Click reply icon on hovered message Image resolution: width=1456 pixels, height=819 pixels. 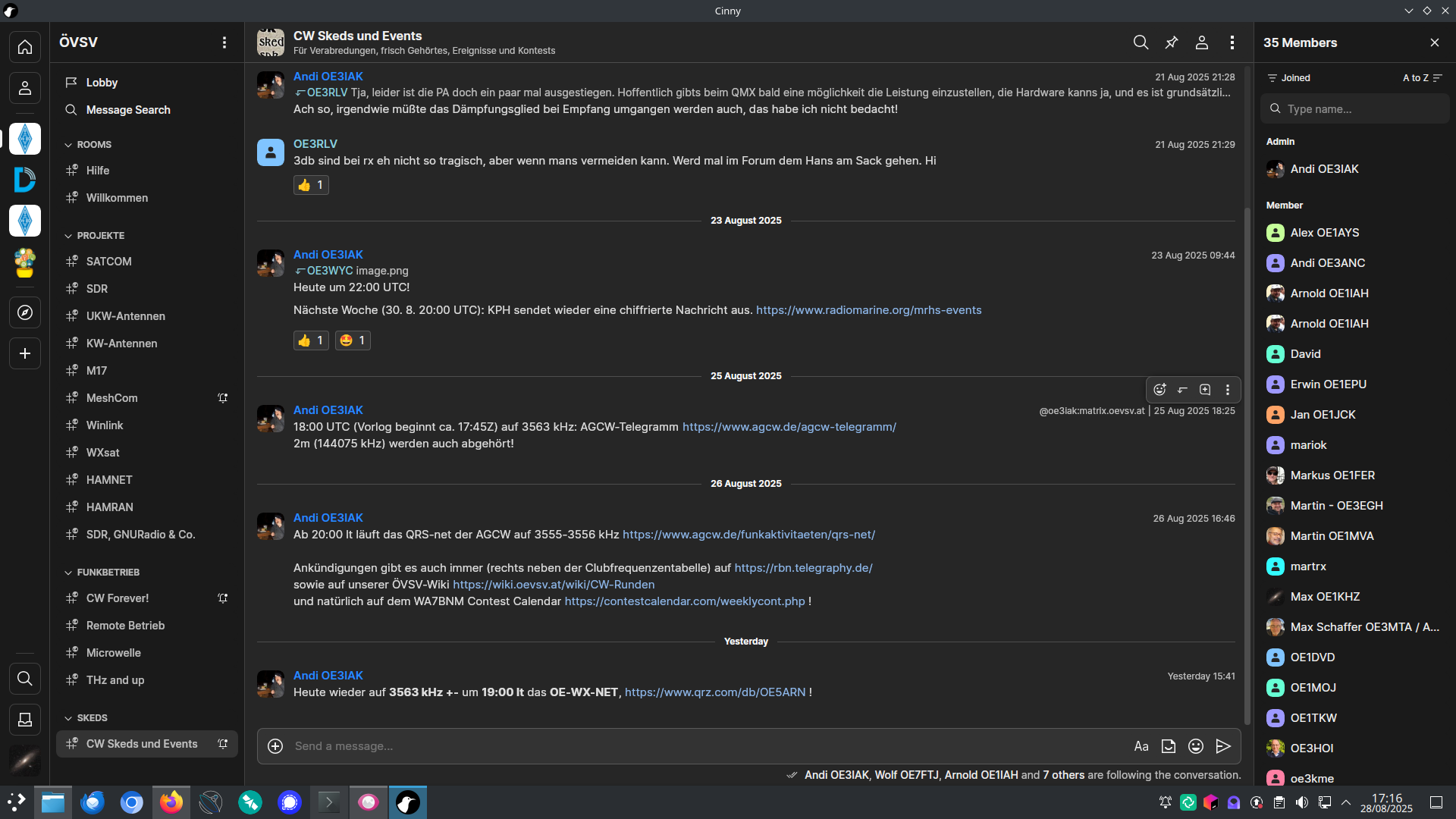click(1182, 390)
